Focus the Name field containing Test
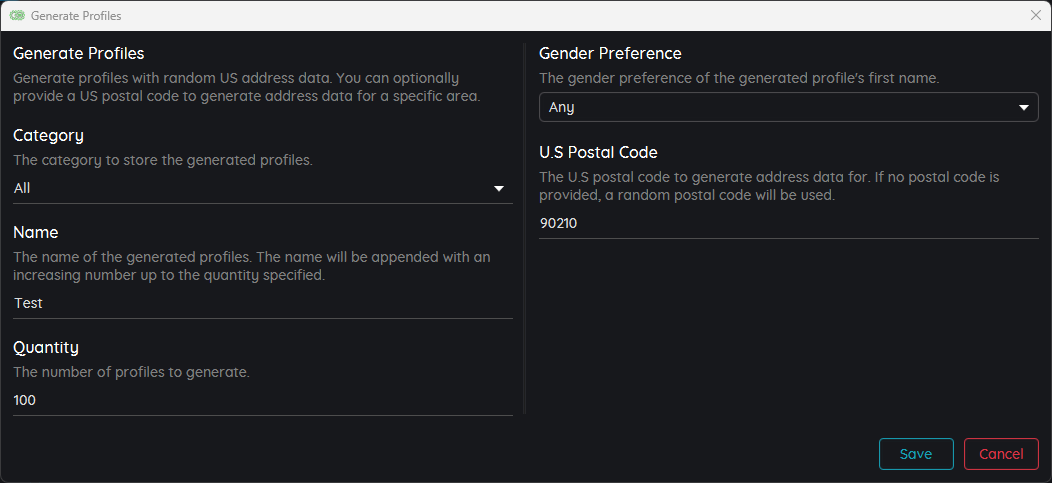The image size is (1052, 483). [262, 303]
